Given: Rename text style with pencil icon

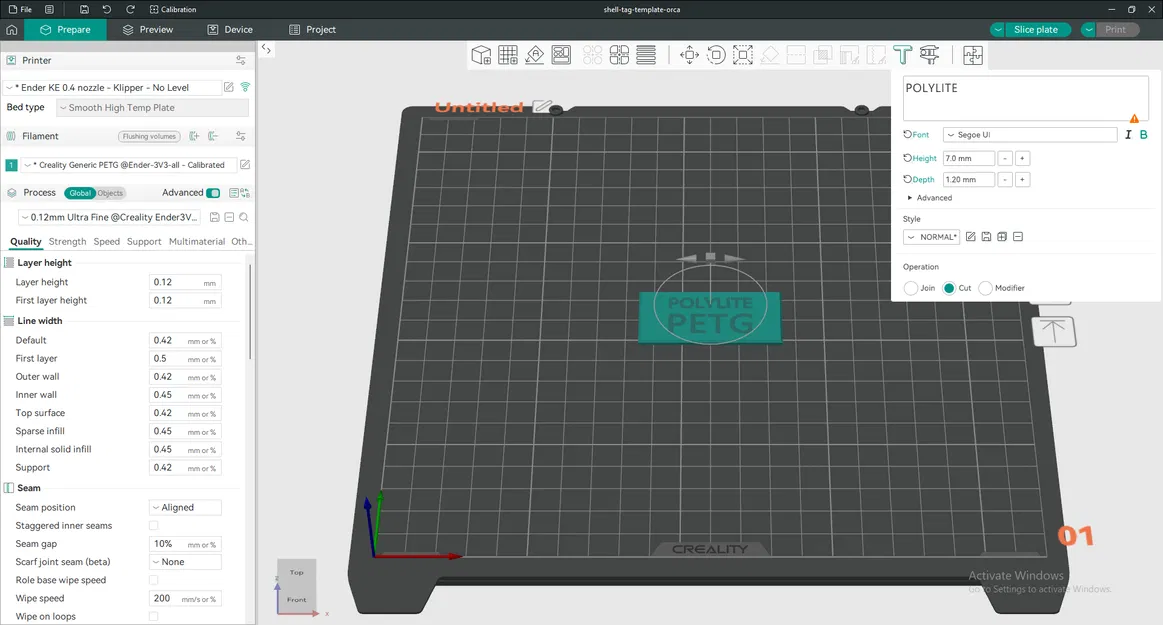Looking at the screenshot, I should tap(970, 237).
